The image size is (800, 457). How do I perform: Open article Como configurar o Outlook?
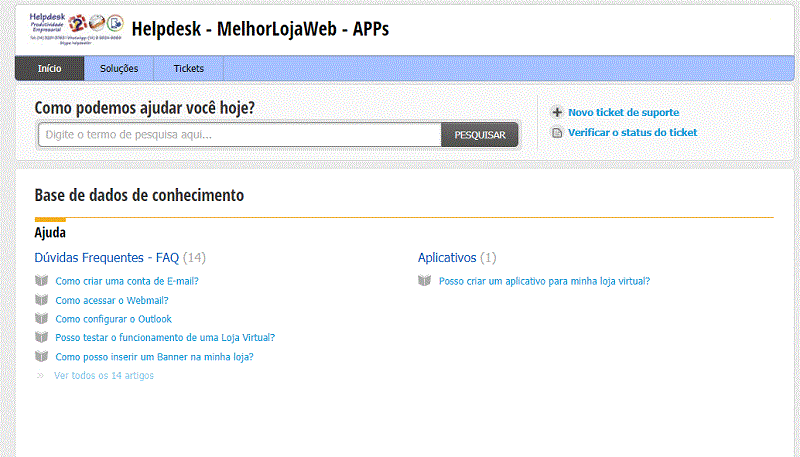point(113,319)
